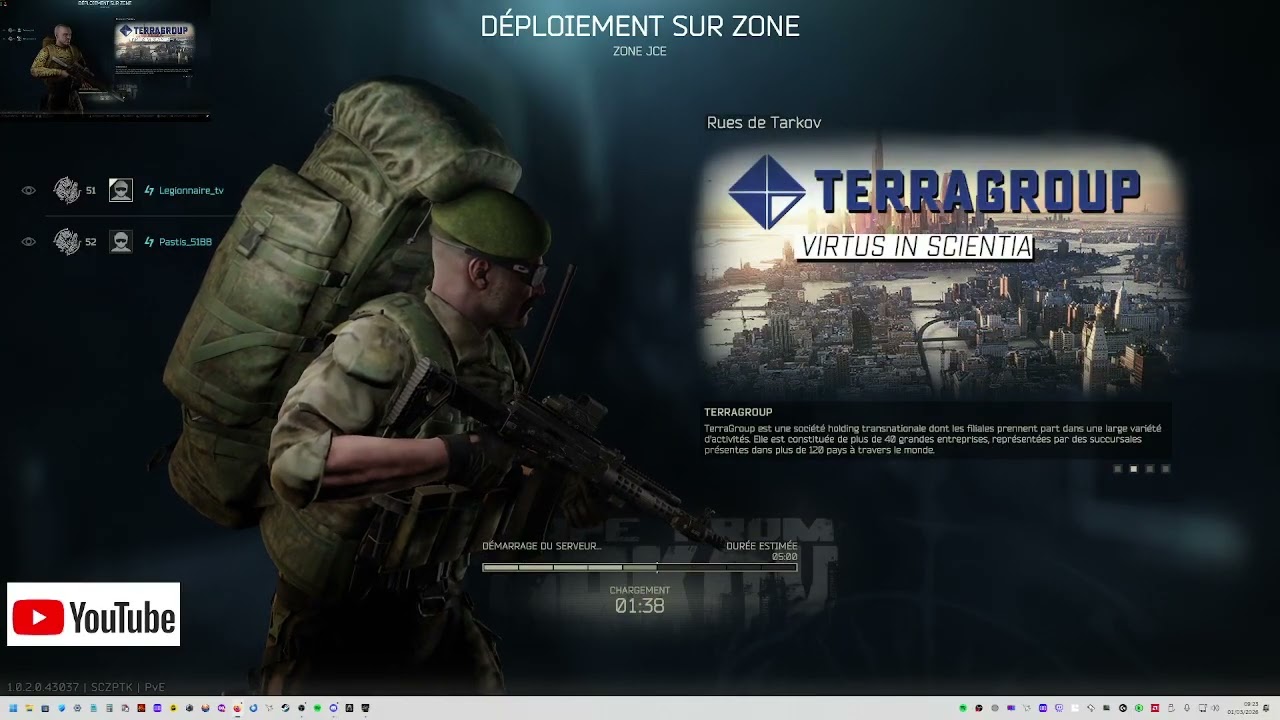Click the "DÉPLOIEMENT SUR ZONE" title
The image size is (1280, 720).
point(640,27)
